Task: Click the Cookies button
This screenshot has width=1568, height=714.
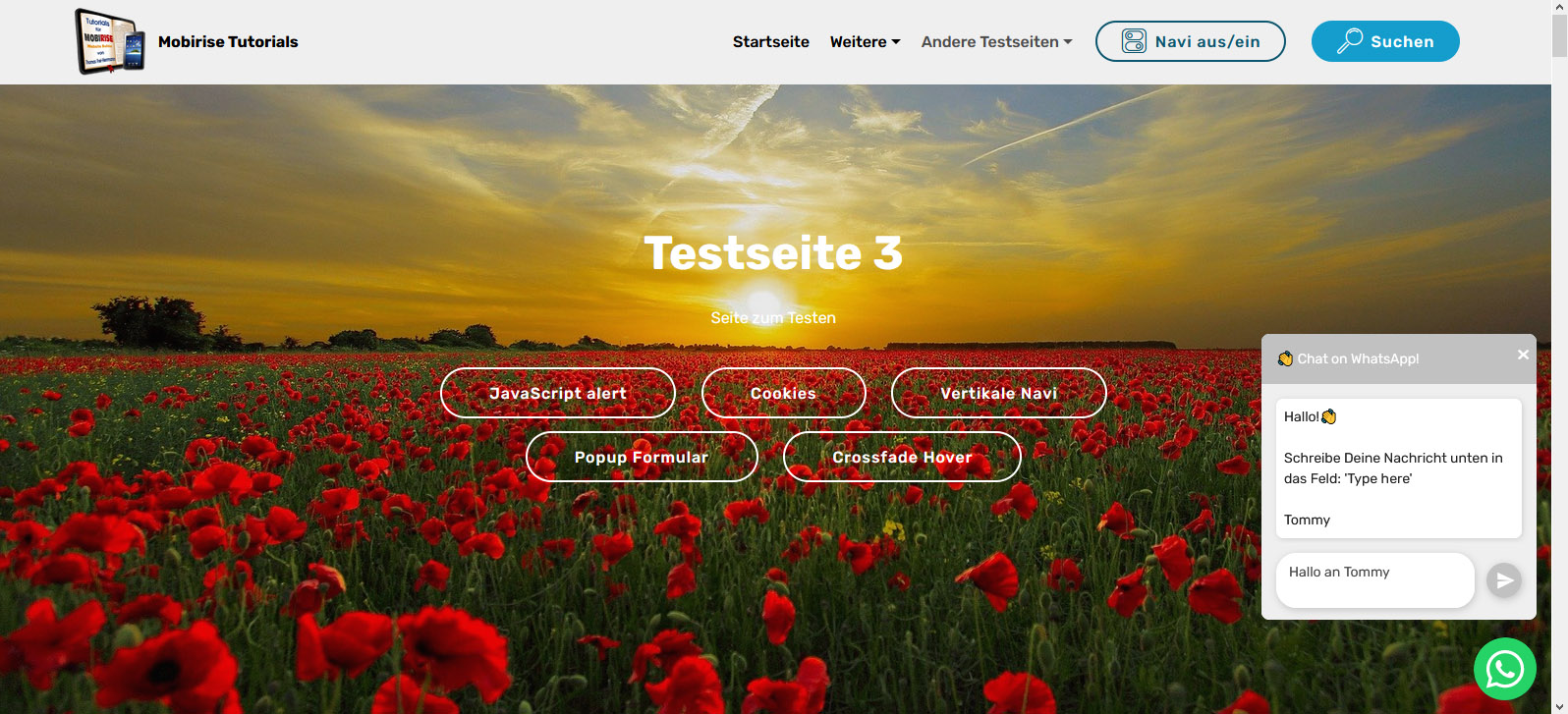Action: tap(784, 393)
